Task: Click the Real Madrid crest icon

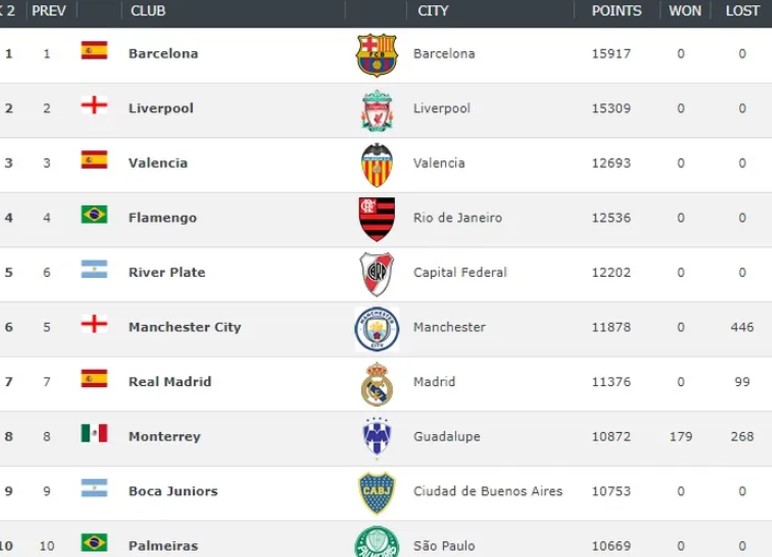Action: pos(377,383)
